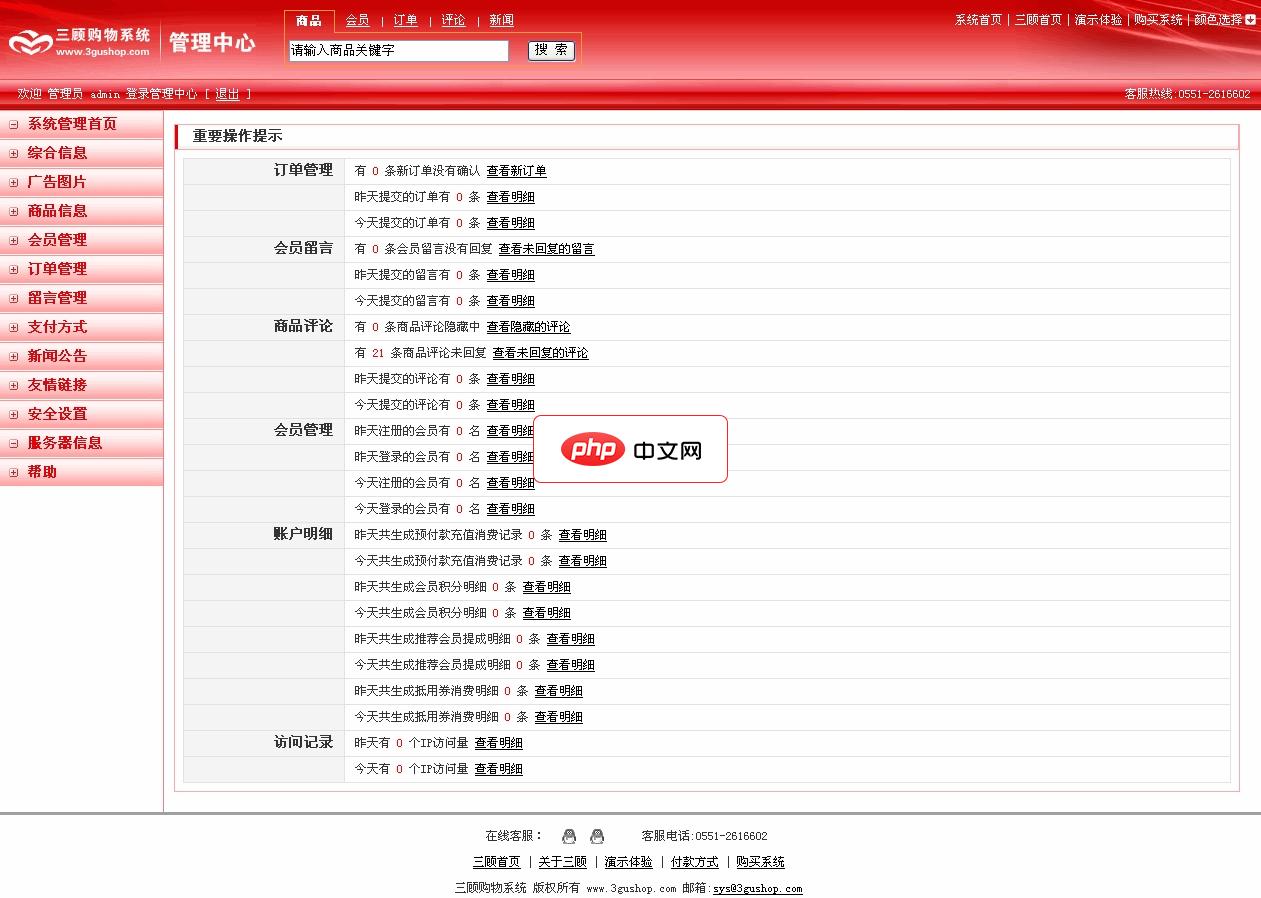Expand the 综合信息 sidebar section

click(14, 153)
